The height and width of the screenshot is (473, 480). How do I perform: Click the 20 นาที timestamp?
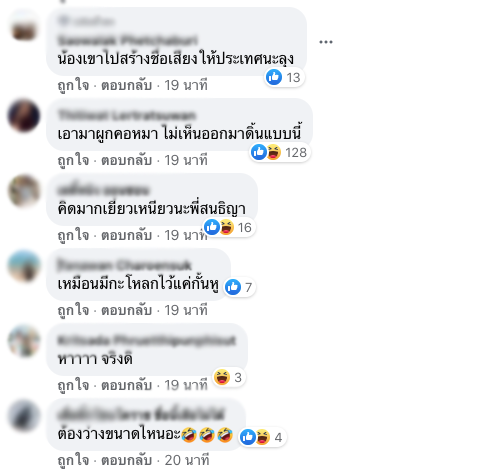187,460
